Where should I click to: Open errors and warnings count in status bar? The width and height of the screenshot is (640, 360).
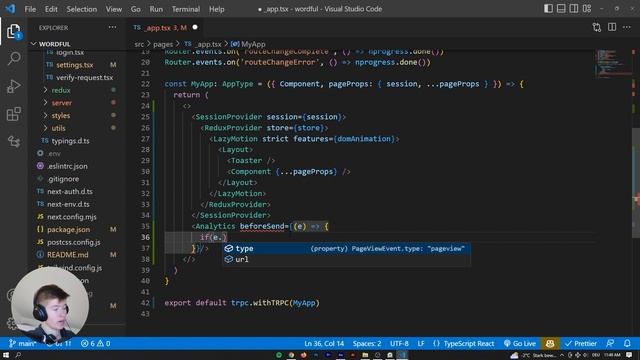96,343
